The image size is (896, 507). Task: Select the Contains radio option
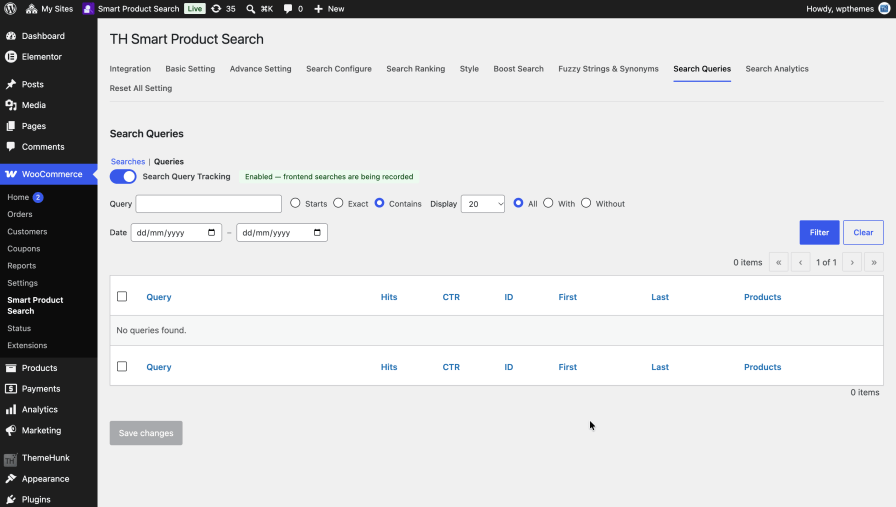379,203
